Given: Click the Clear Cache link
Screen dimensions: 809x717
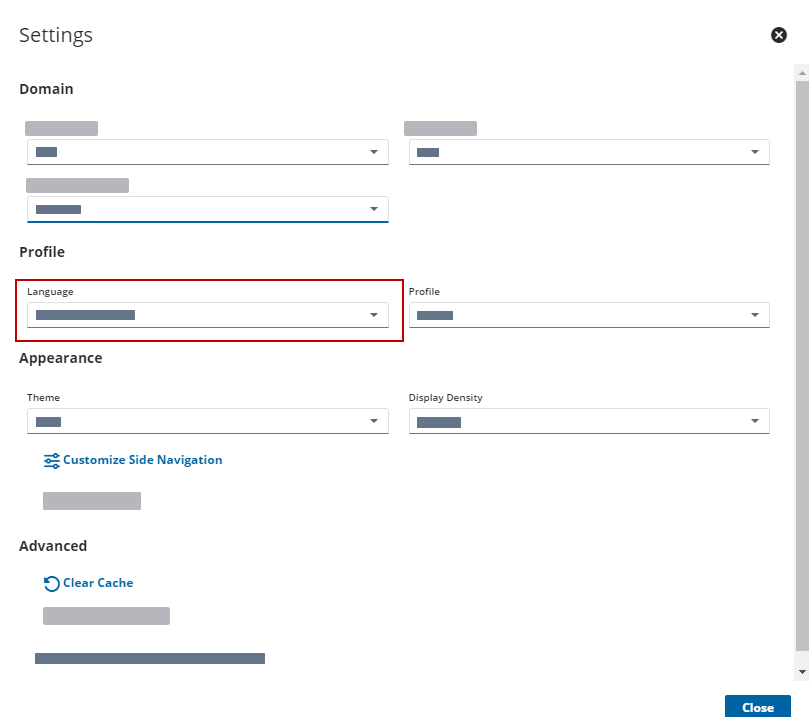Looking at the screenshot, I should click(x=98, y=583).
